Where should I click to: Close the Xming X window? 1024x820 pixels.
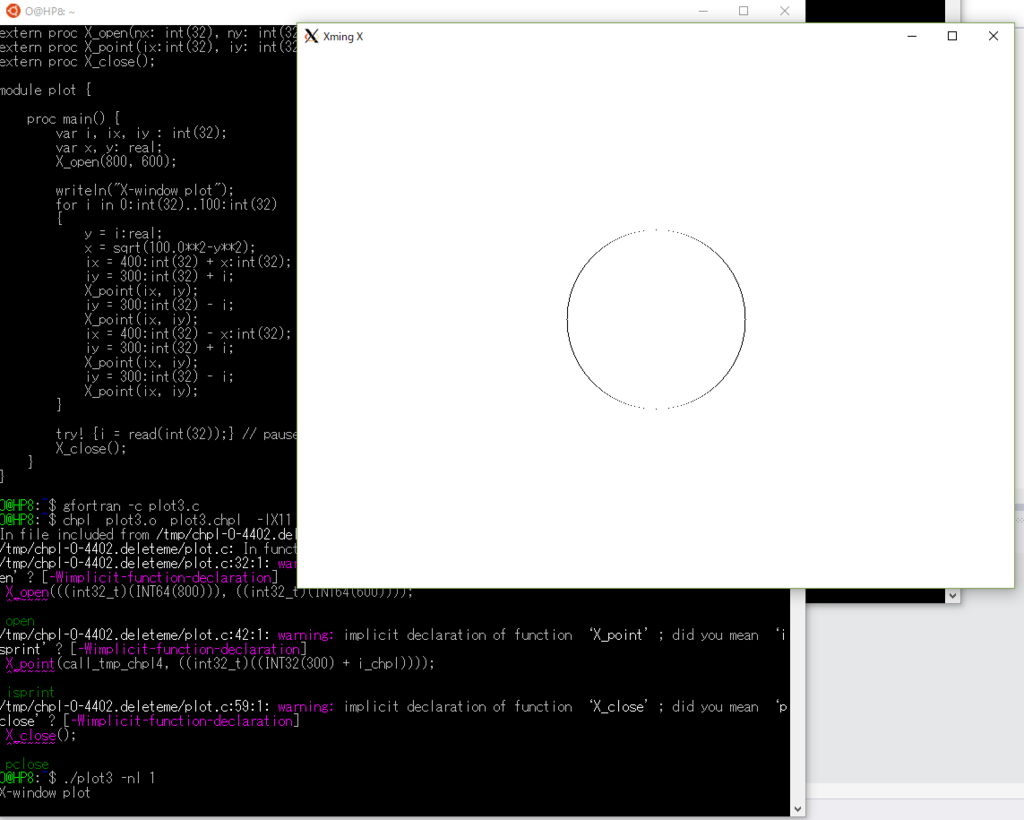(x=993, y=35)
